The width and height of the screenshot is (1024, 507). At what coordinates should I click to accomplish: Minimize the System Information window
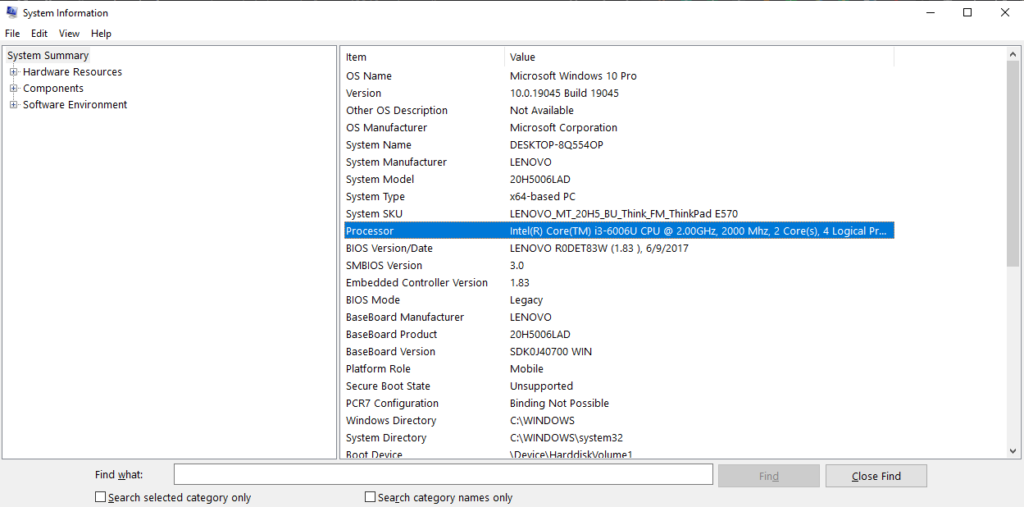coord(930,12)
